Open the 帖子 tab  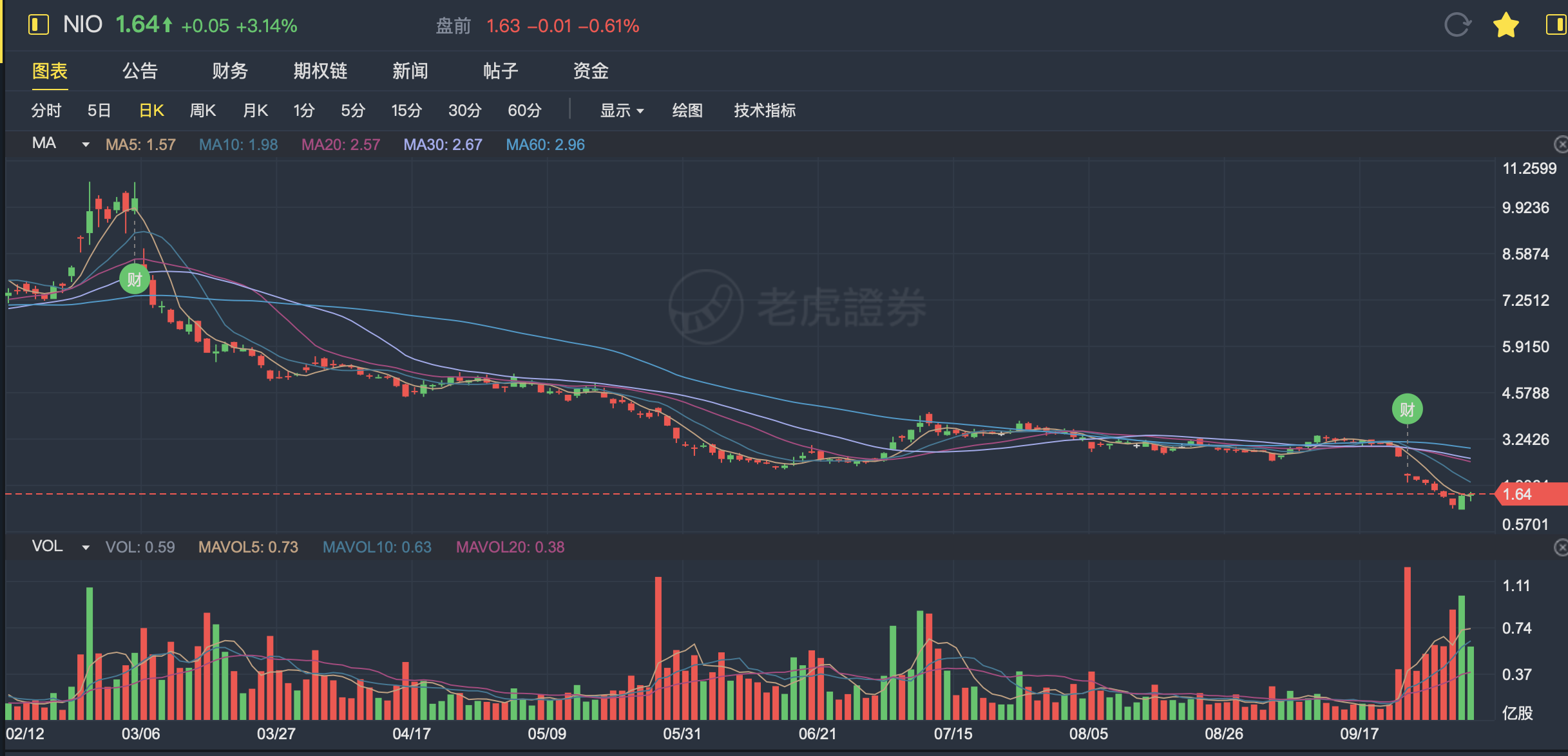501,71
